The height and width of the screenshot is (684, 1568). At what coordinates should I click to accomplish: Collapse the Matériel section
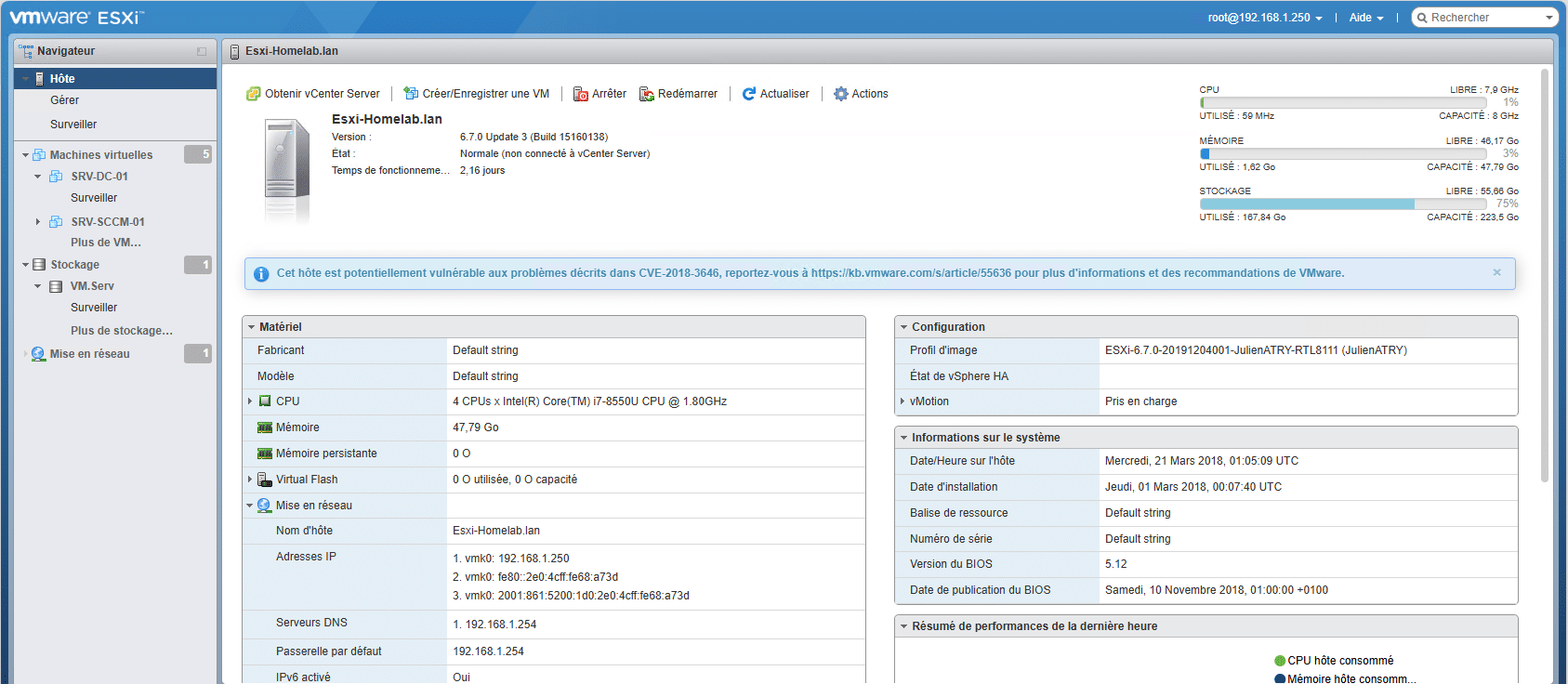(x=252, y=327)
